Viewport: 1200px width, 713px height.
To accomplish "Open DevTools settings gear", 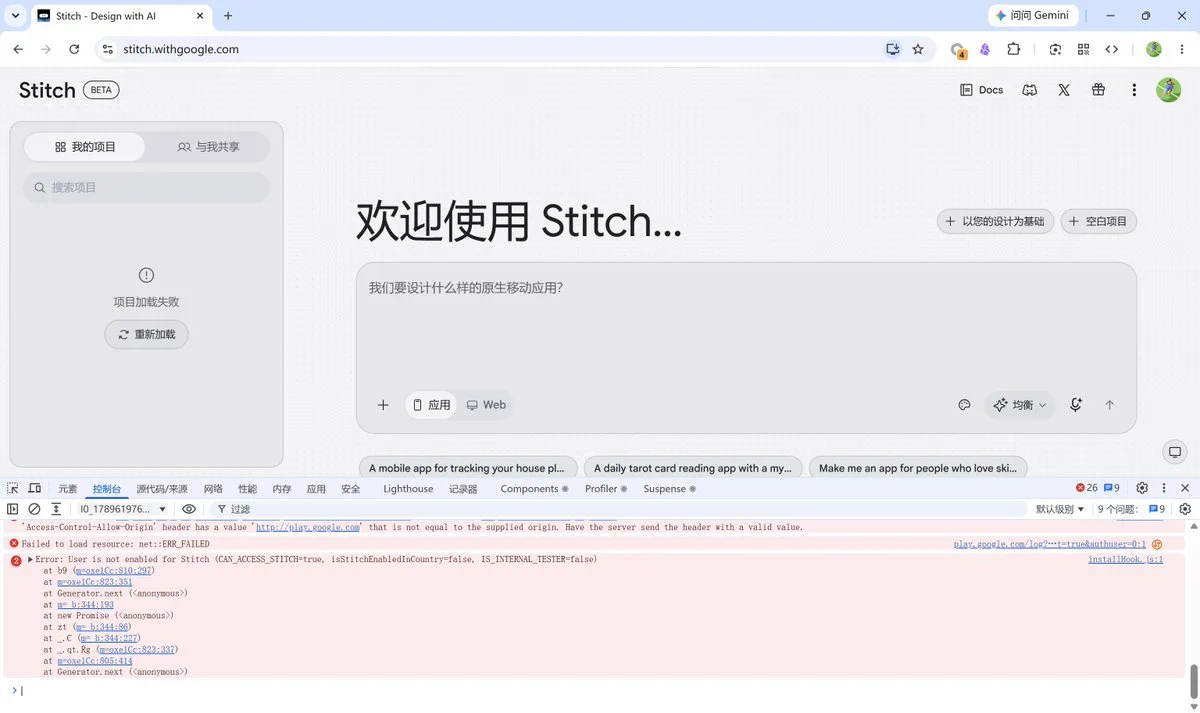I will pyautogui.click(x=1142, y=488).
